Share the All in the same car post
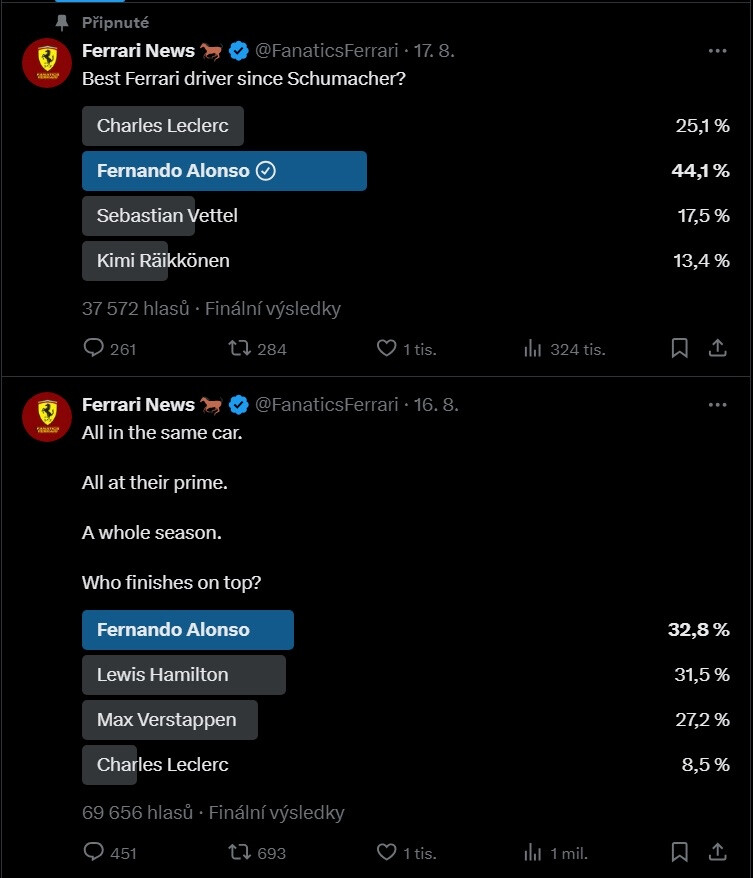753x878 pixels. pyautogui.click(x=718, y=852)
